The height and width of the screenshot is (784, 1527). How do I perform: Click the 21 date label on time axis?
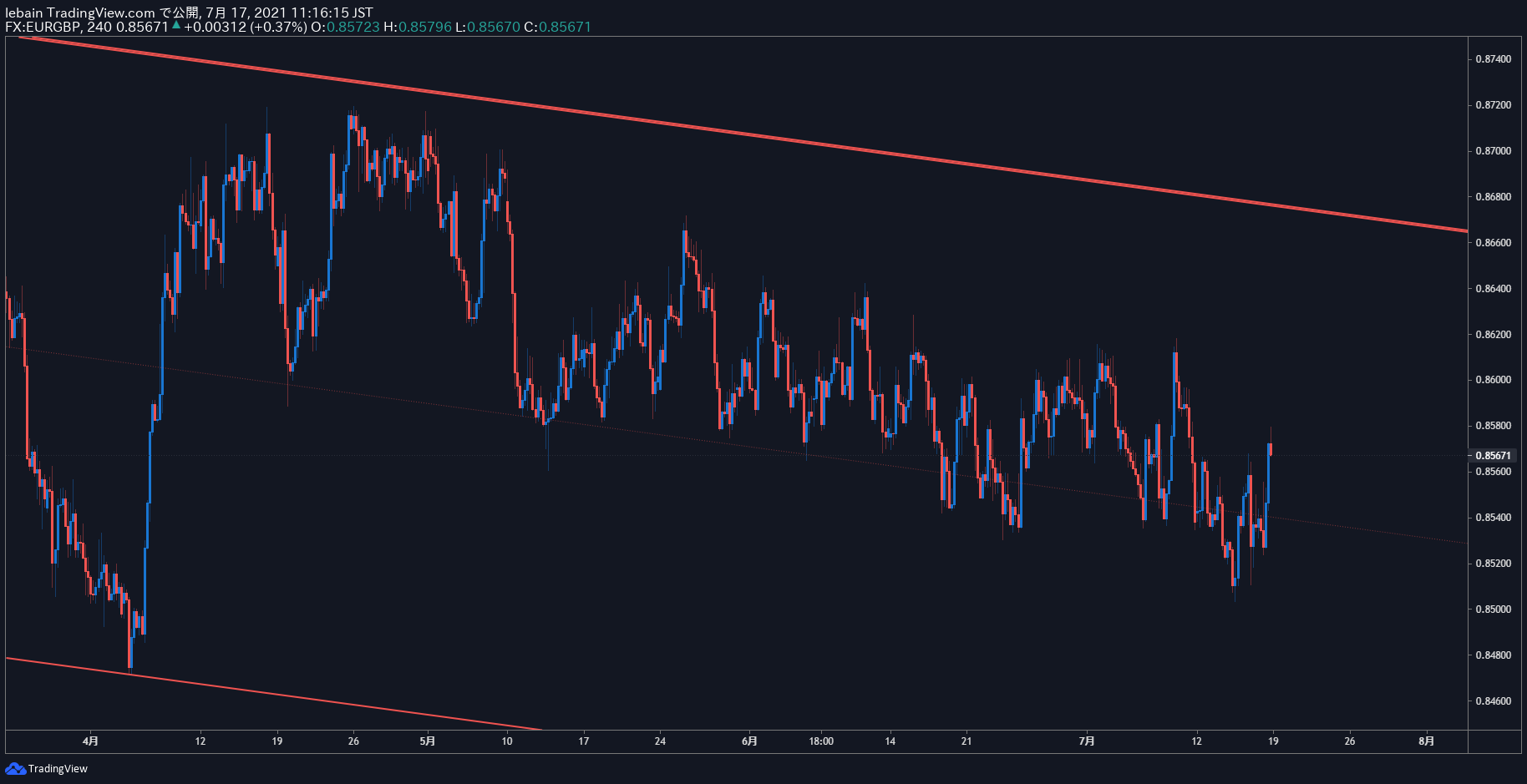[x=966, y=741]
